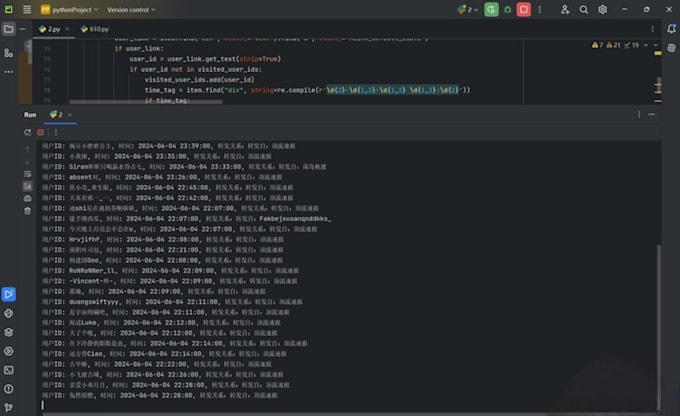This screenshot has height=416, width=680.
Task: Click the console vertical scrollbar
Action: point(659,328)
